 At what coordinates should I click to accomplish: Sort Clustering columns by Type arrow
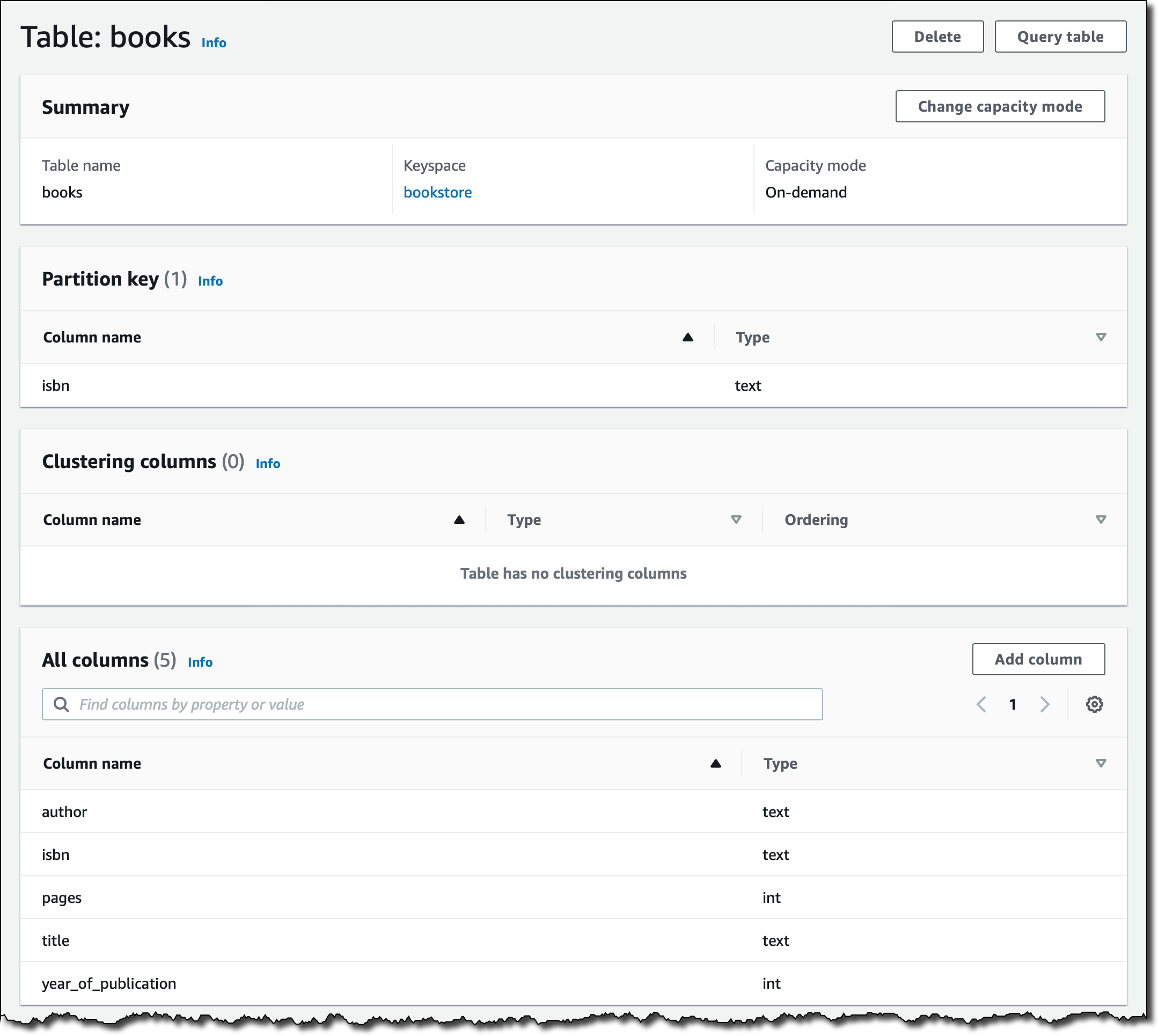pos(736,520)
